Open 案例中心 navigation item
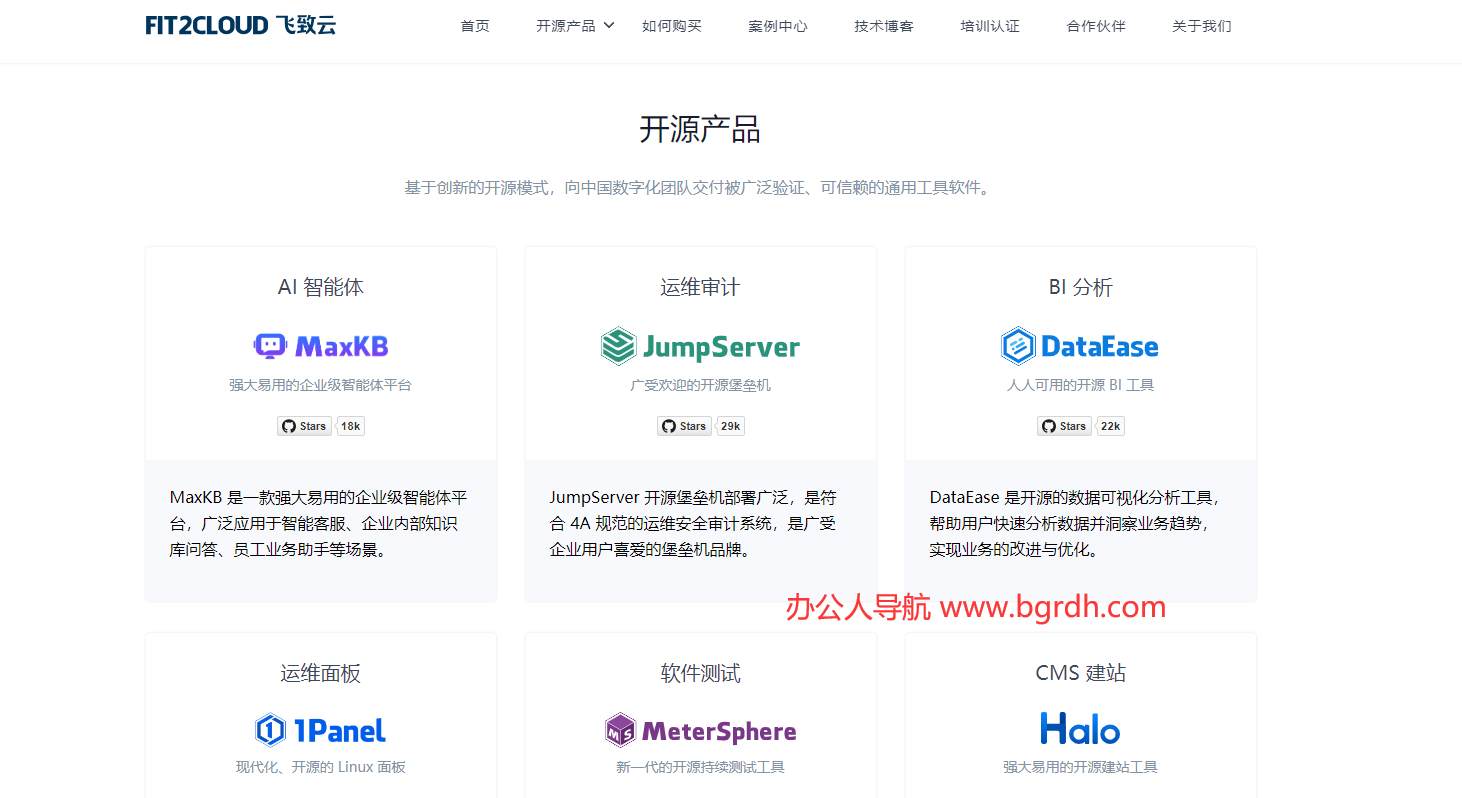 [x=778, y=26]
